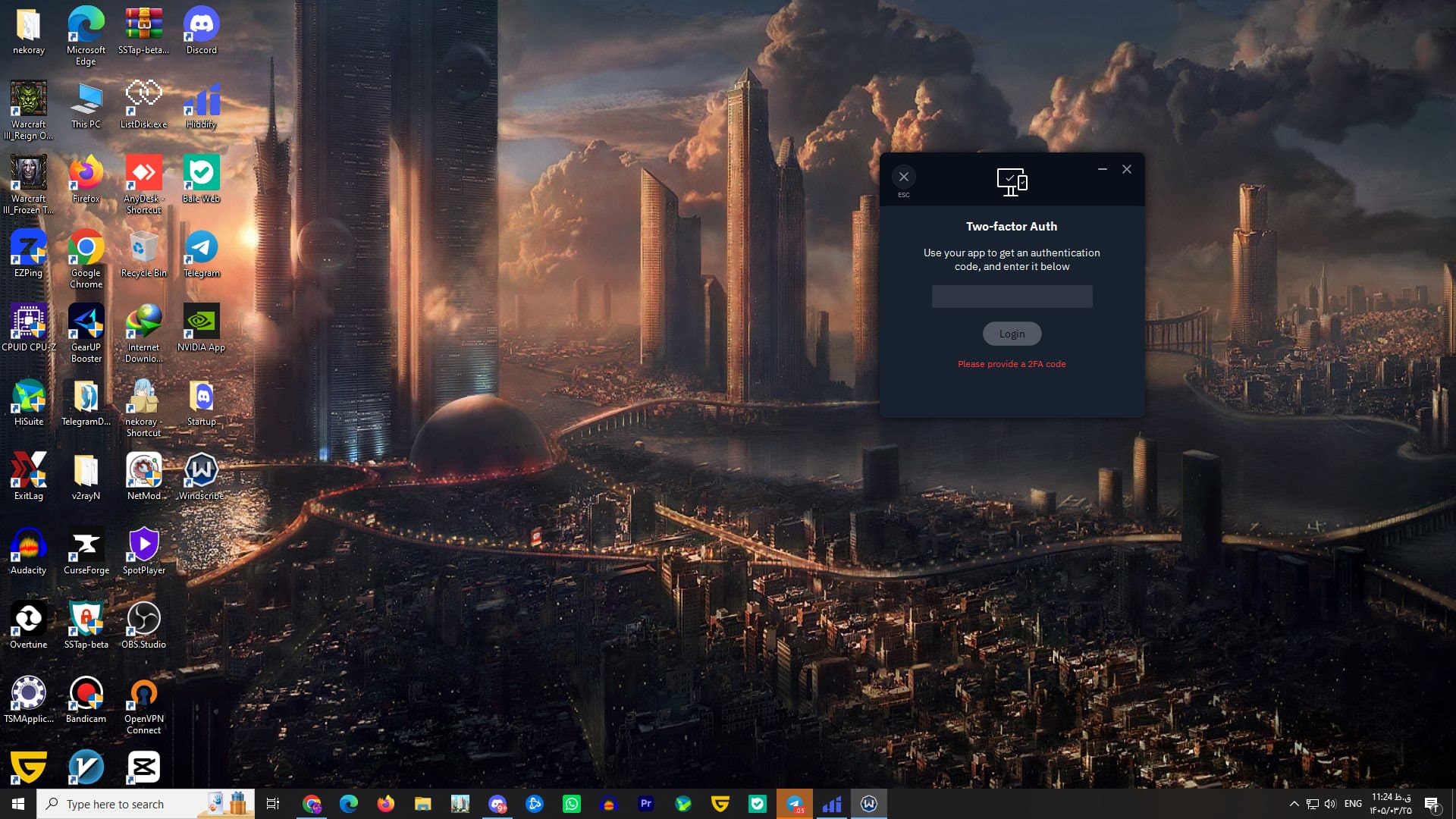1456x819 pixels.
Task: Change the ENG input language
Action: (x=1353, y=804)
